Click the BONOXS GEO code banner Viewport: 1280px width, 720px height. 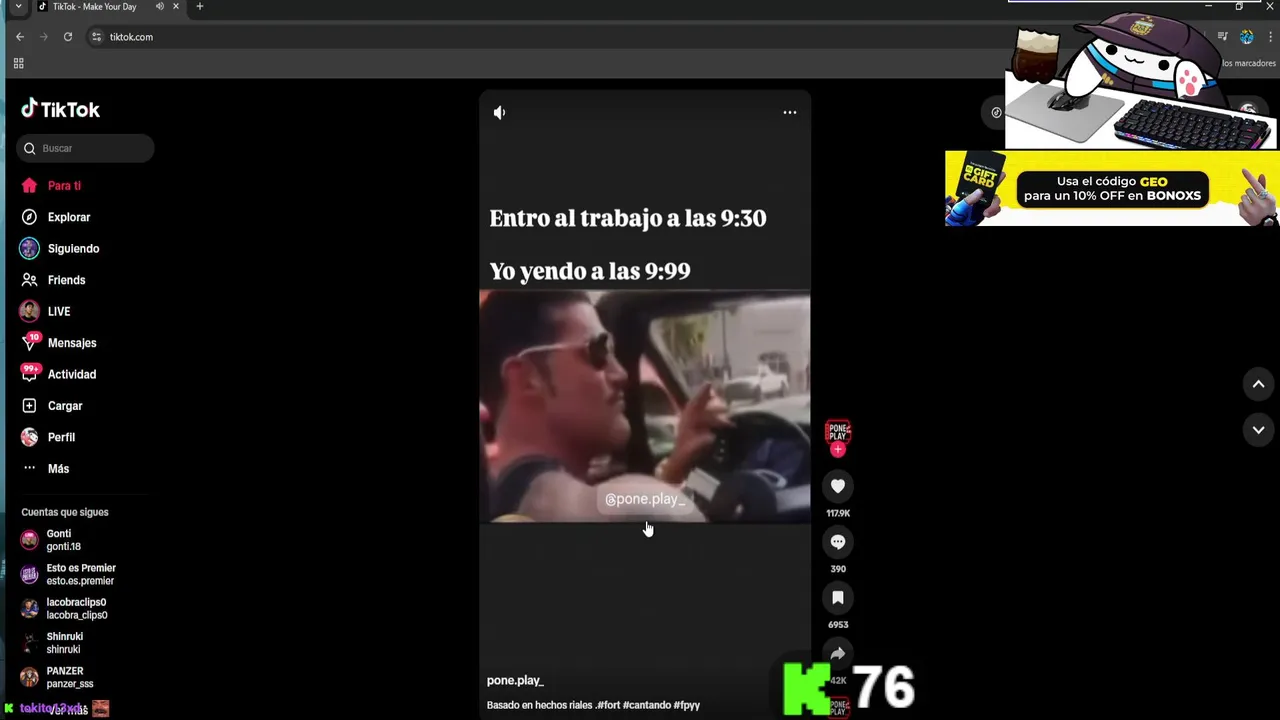tap(1112, 188)
